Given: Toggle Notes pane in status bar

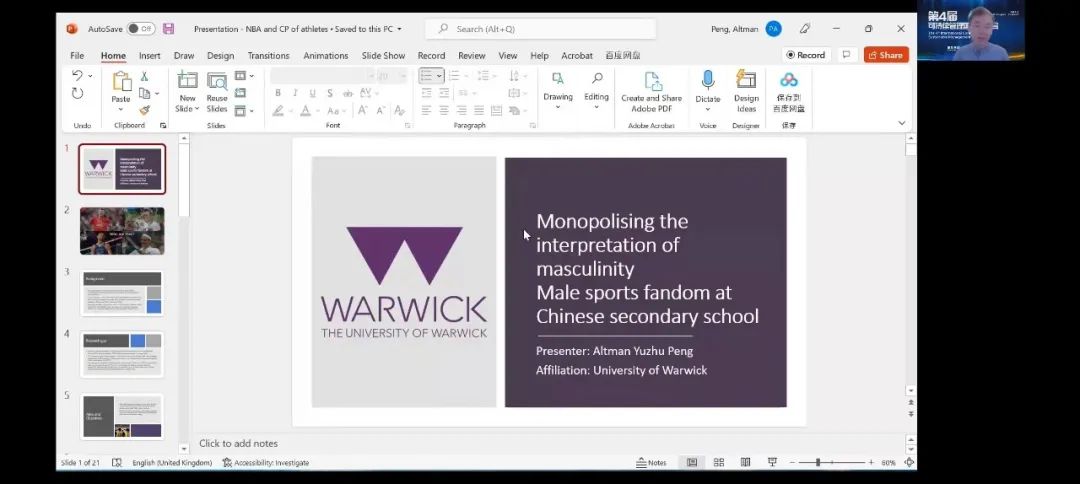Looking at the screenshot, I should click(x=651, y=463).
